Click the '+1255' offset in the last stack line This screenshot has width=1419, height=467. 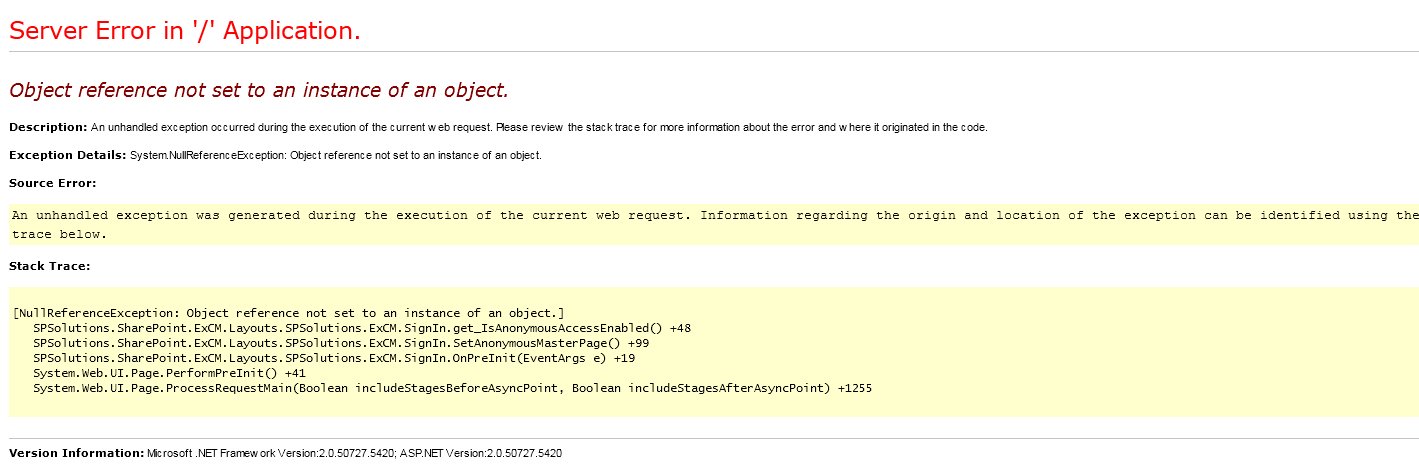click(x=855, y=388)
